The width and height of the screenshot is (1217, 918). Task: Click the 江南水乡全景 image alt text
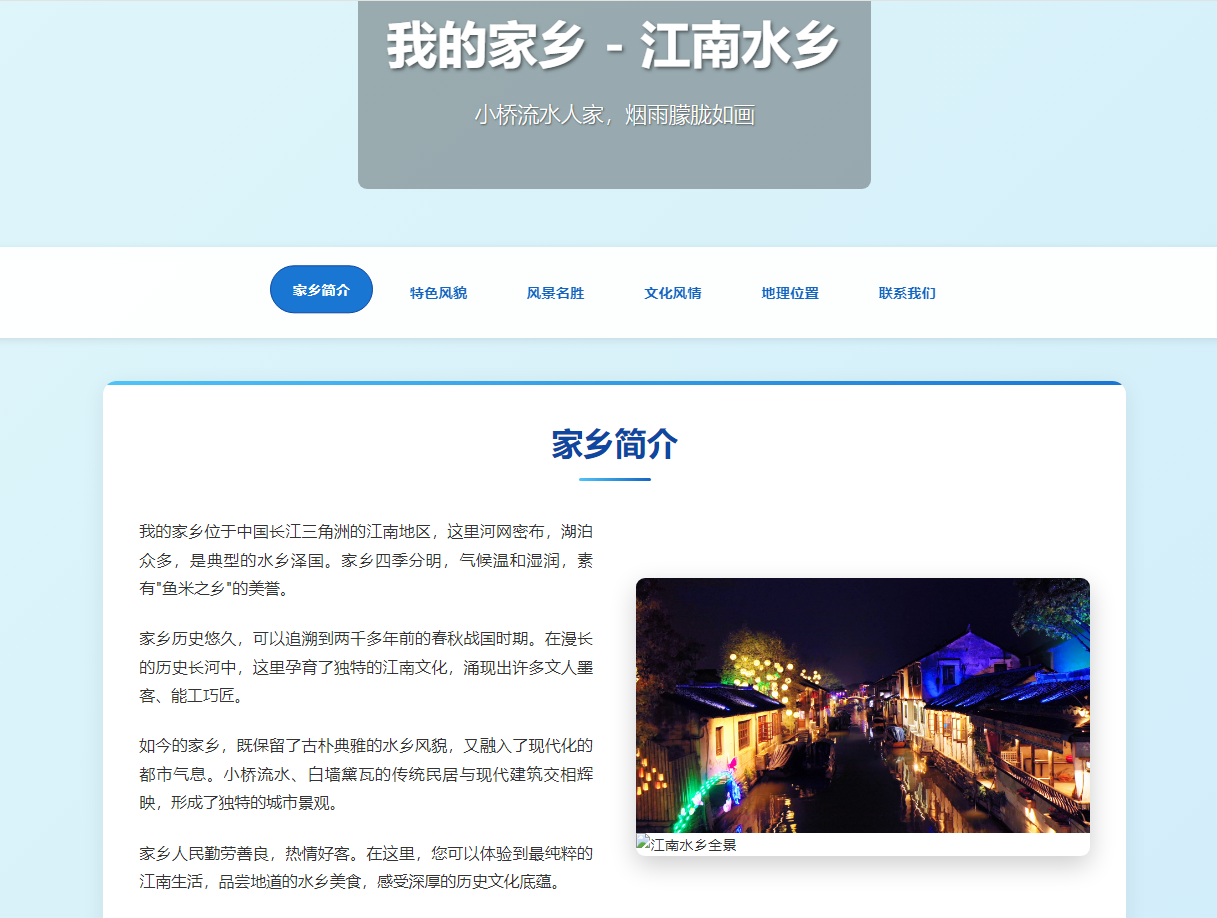(x=694, y=845)
